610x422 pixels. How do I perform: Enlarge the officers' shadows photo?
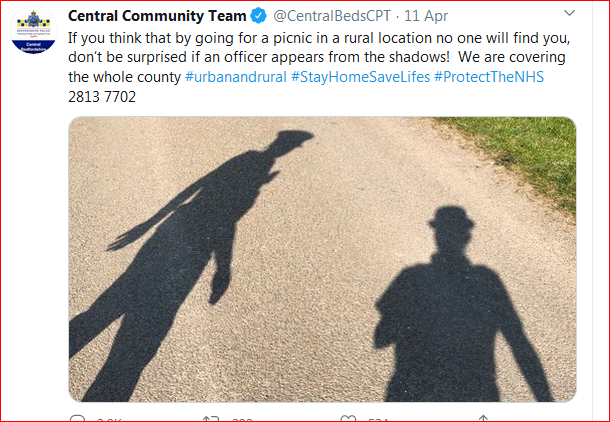322,259
